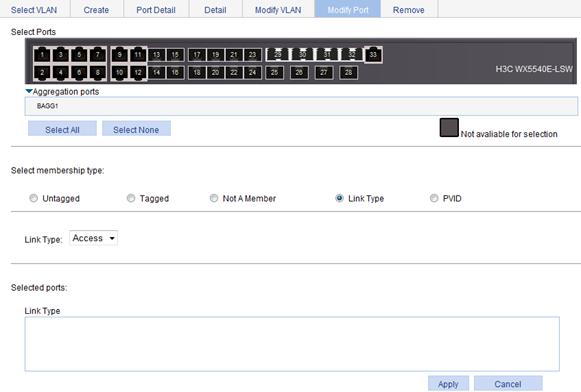Select port 18 on the switch panel
Viewport: 581px width, 392px height.
tap(197, 73)
